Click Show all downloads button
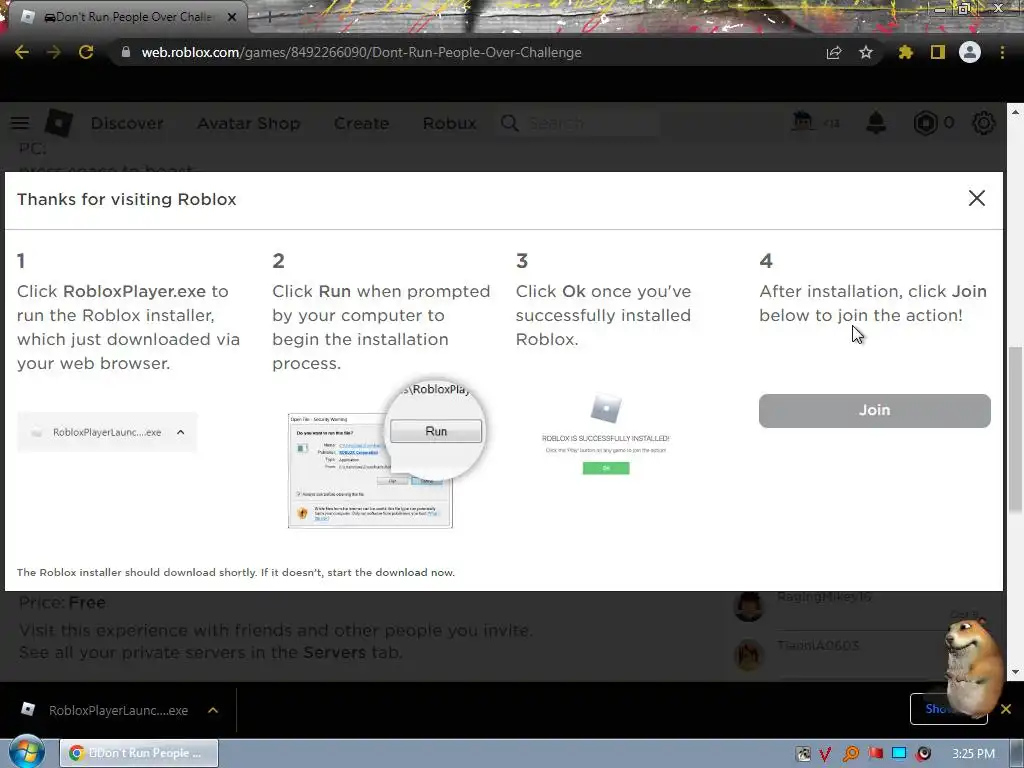Screen dimensions: 1024x768 [948, 709]
